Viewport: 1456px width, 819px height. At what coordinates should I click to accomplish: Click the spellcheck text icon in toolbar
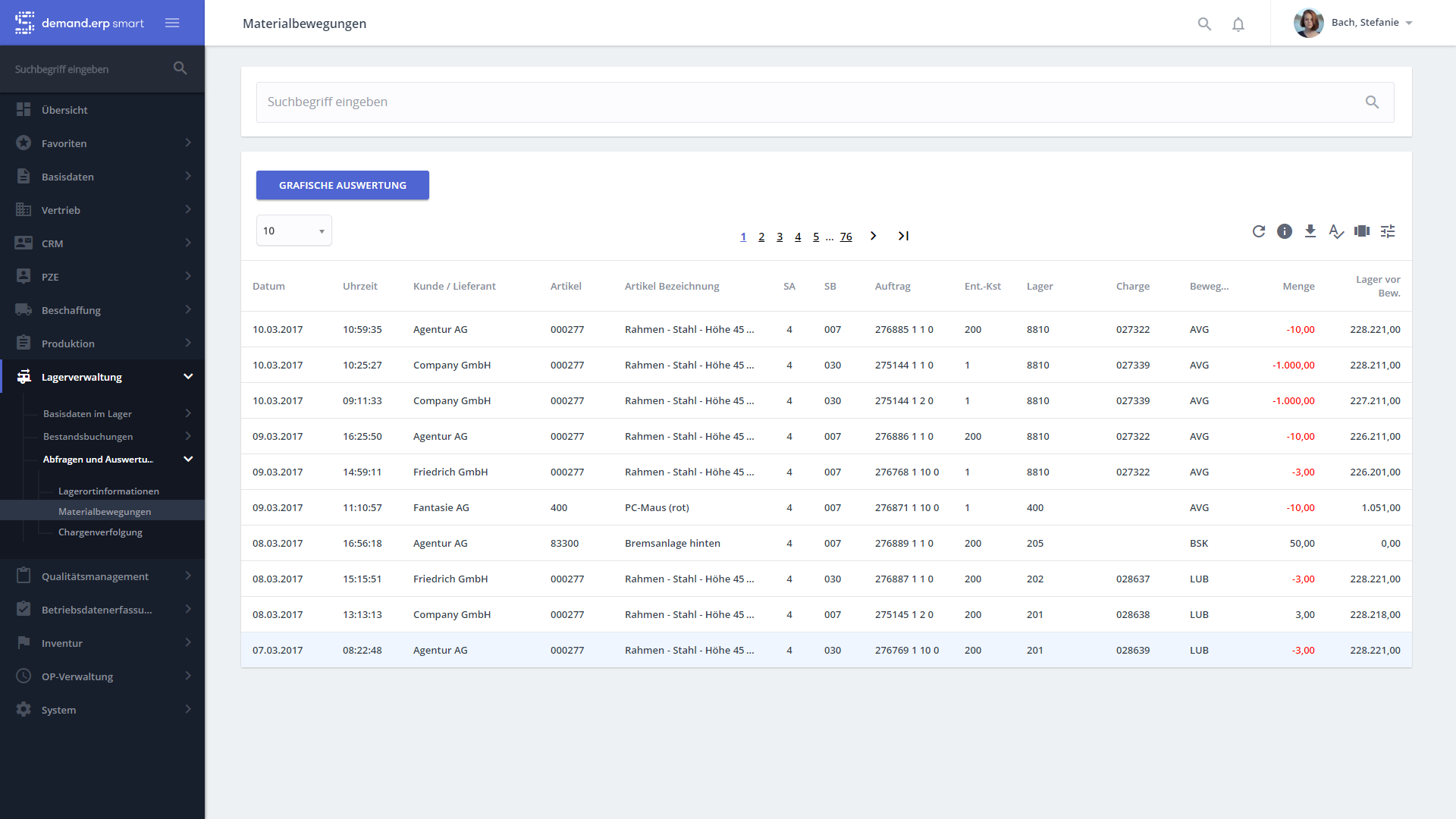[1336, 231]
